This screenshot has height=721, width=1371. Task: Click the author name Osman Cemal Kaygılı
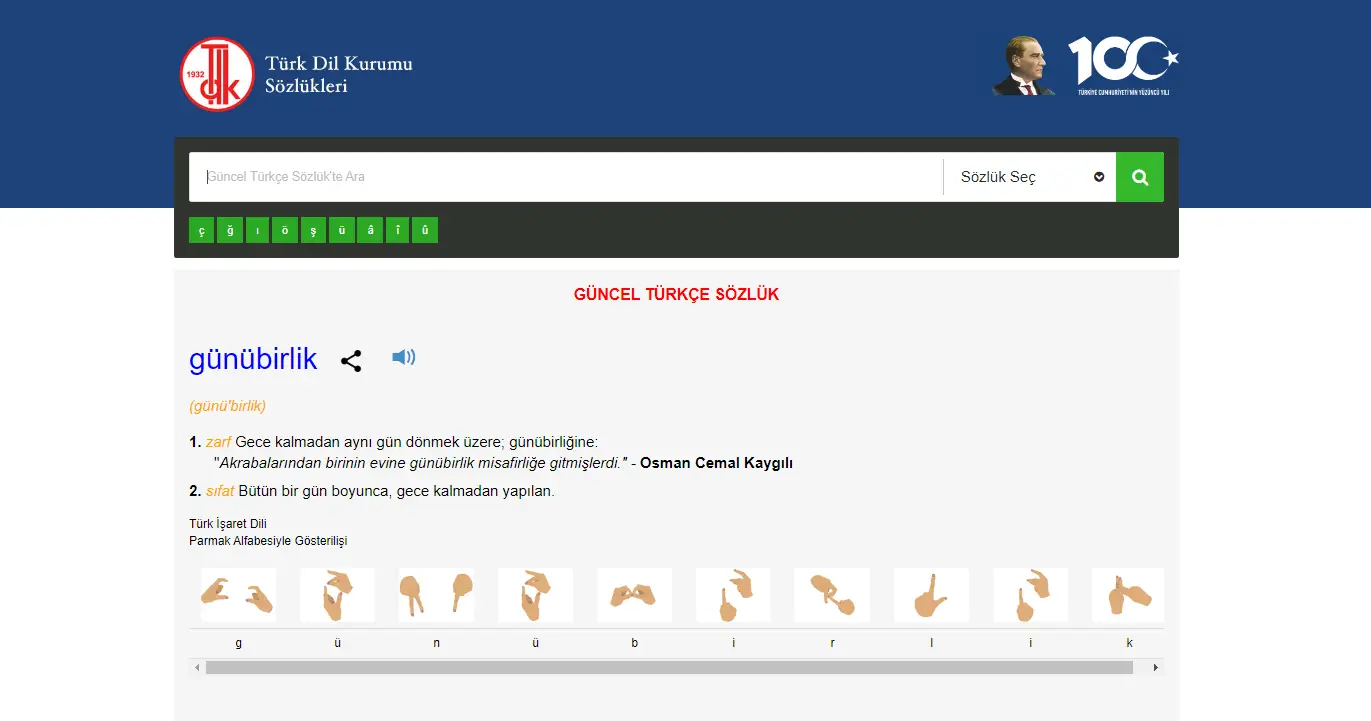click(x=717, y=463)
